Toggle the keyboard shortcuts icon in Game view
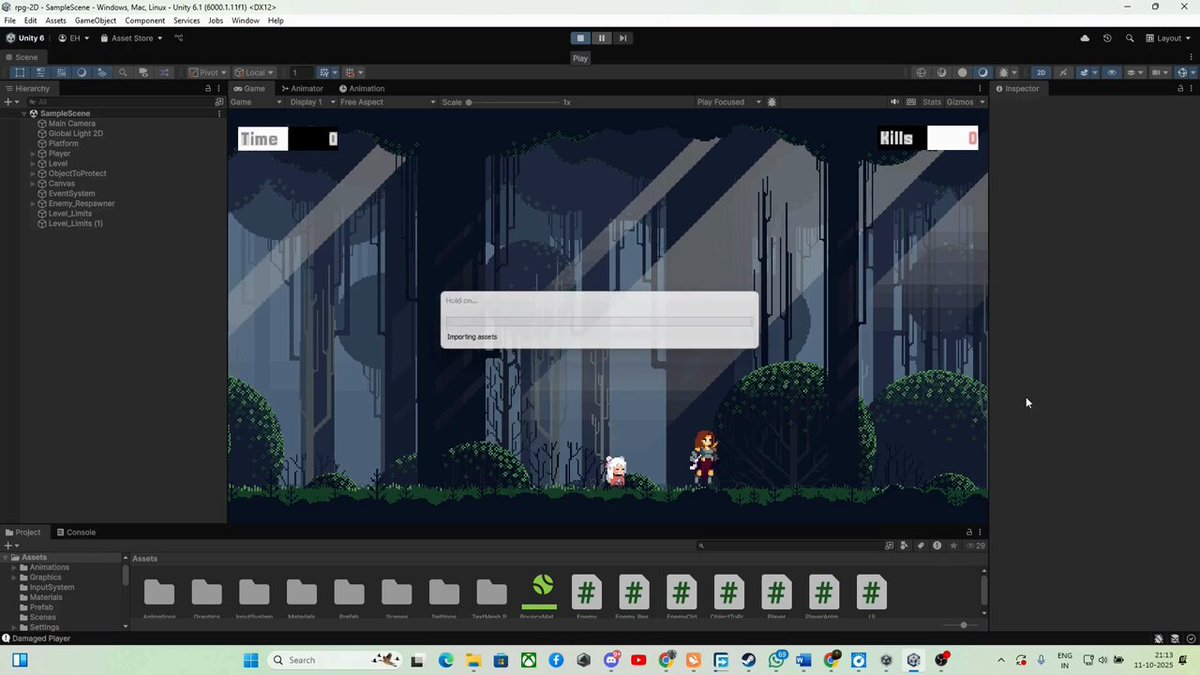1200x675 pixels. click(911, 102)
